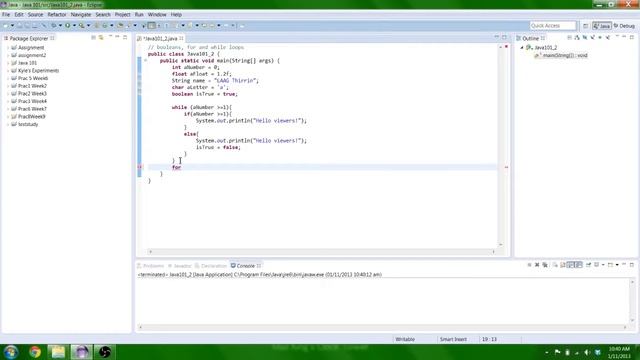Open the File menu
Screen dimensions: 640x360
click(x=6, y=15)
